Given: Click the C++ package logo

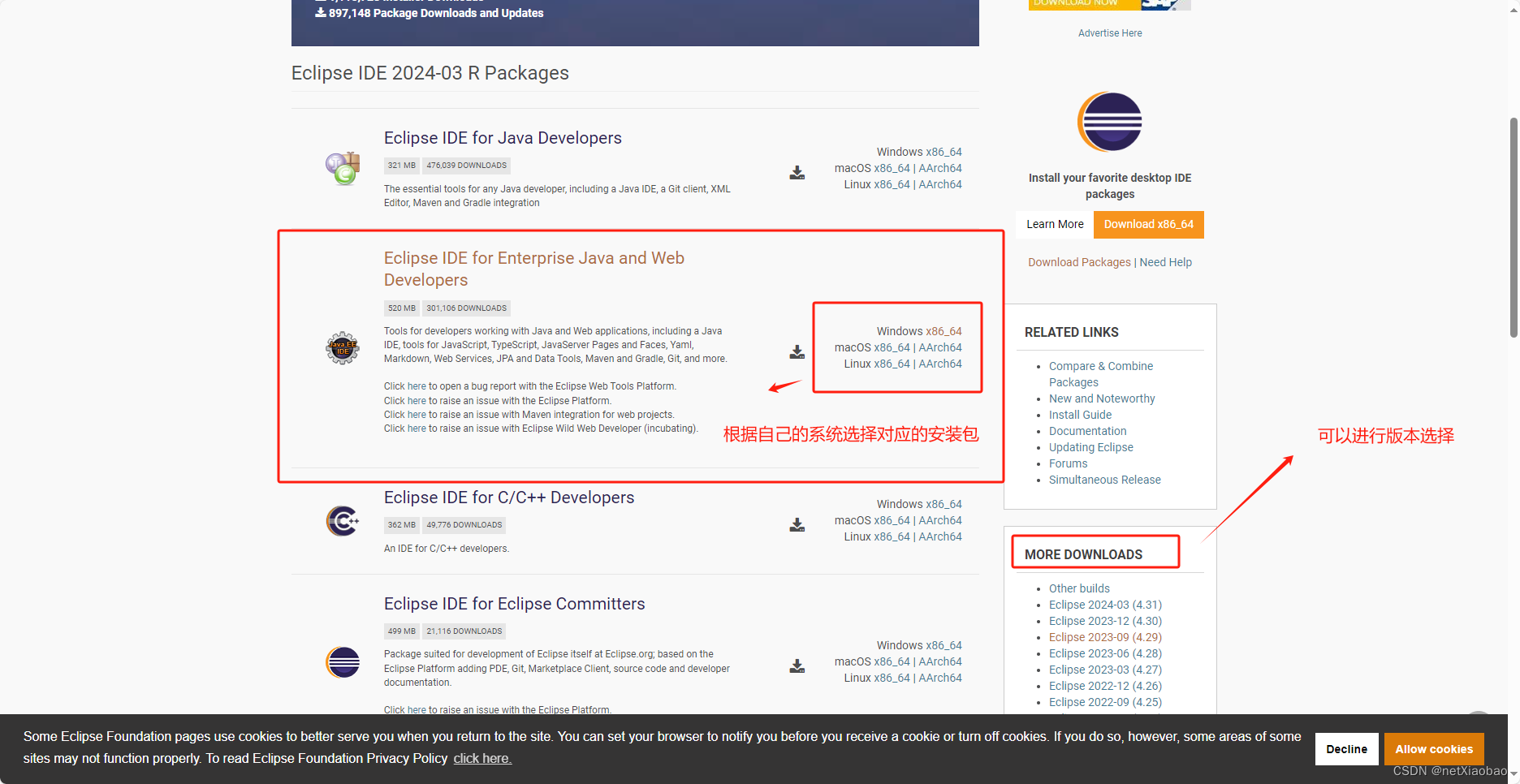Looking at the screenshot, I should pos(342,520).
